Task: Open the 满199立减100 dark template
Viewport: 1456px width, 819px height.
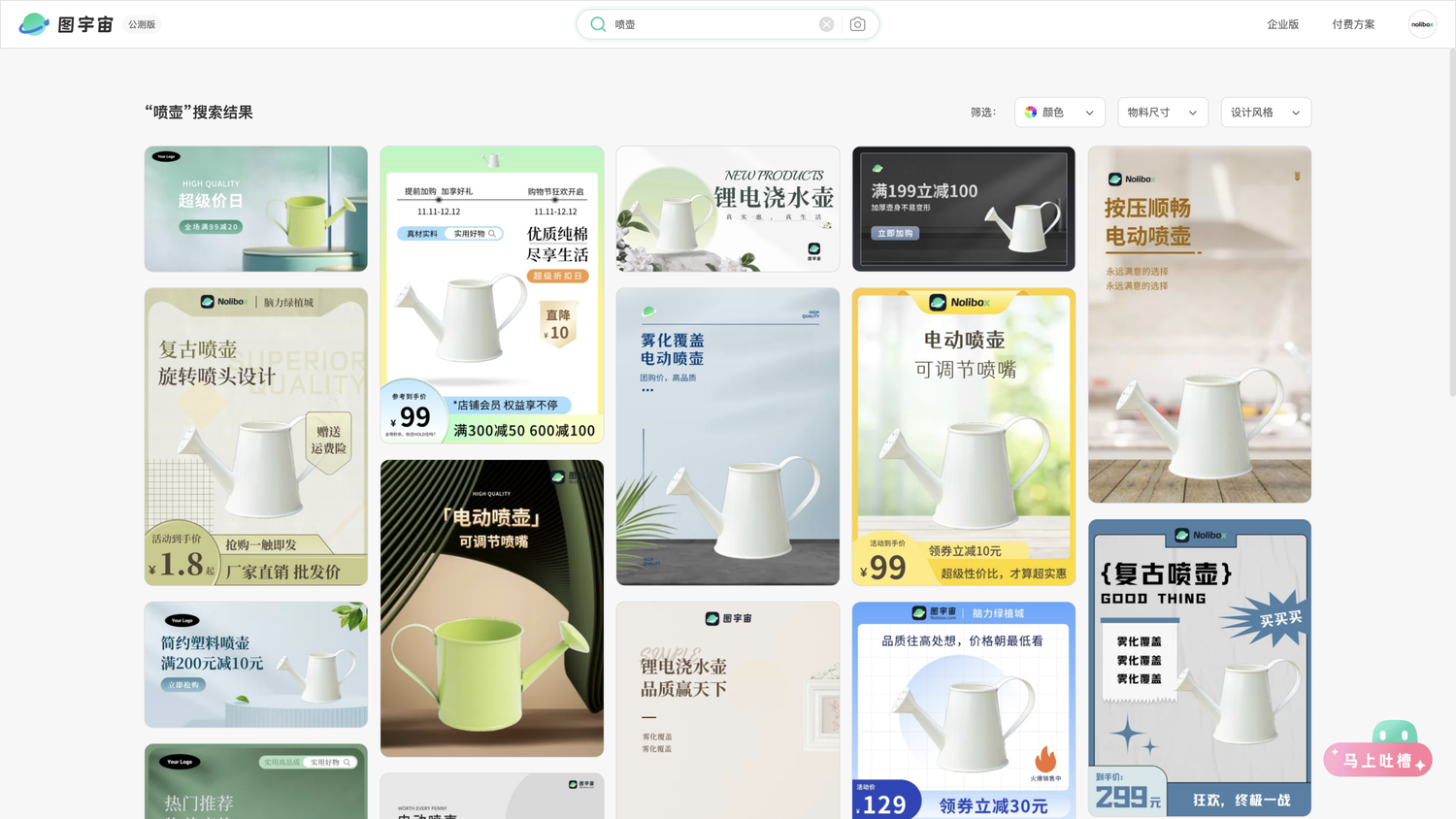Action: coord(964,209)
